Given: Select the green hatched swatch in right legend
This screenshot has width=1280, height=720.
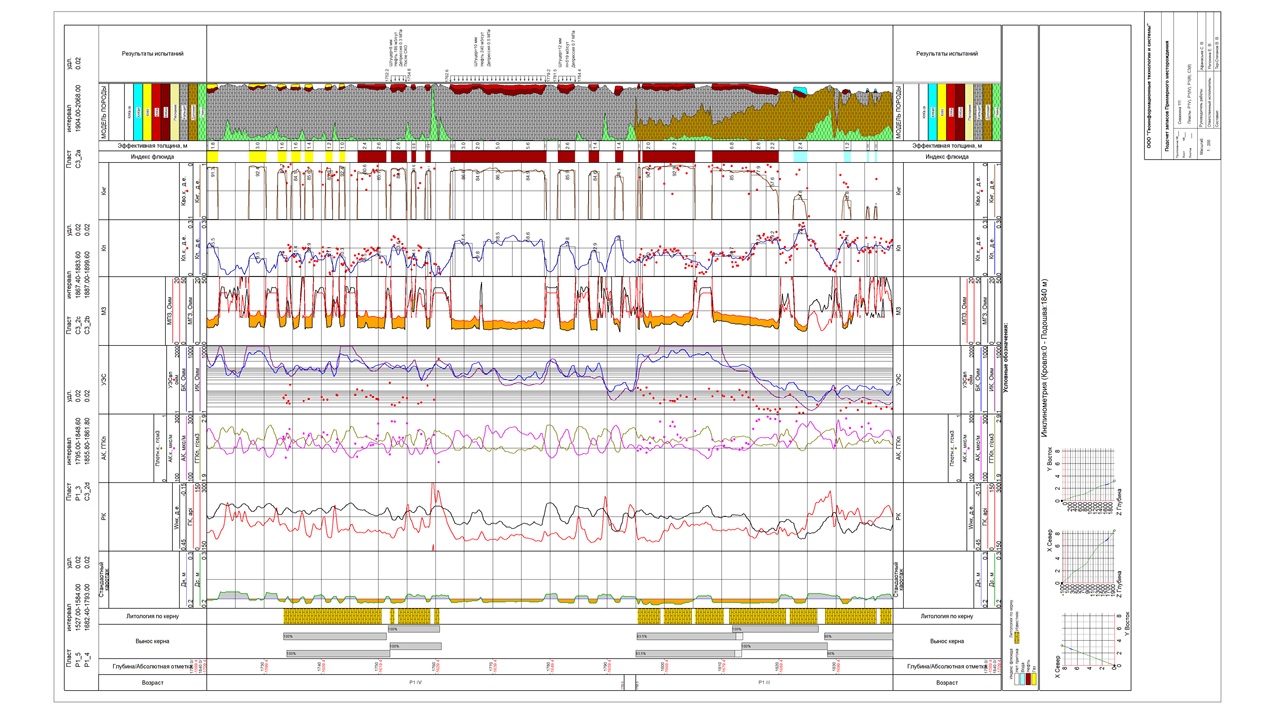Looking at the screenshot, I should [996, 112].
